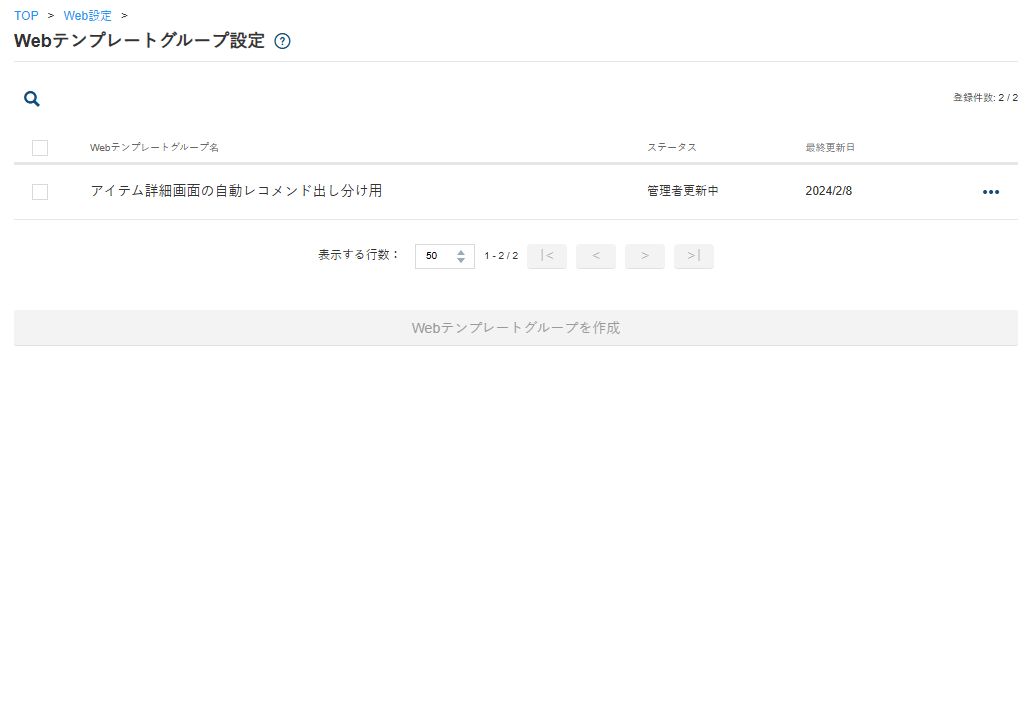Click the Webテンプレートグループ設定 page title
Image resolution: width=1035 pixels, height=717 pixels.
click(139, 41)
